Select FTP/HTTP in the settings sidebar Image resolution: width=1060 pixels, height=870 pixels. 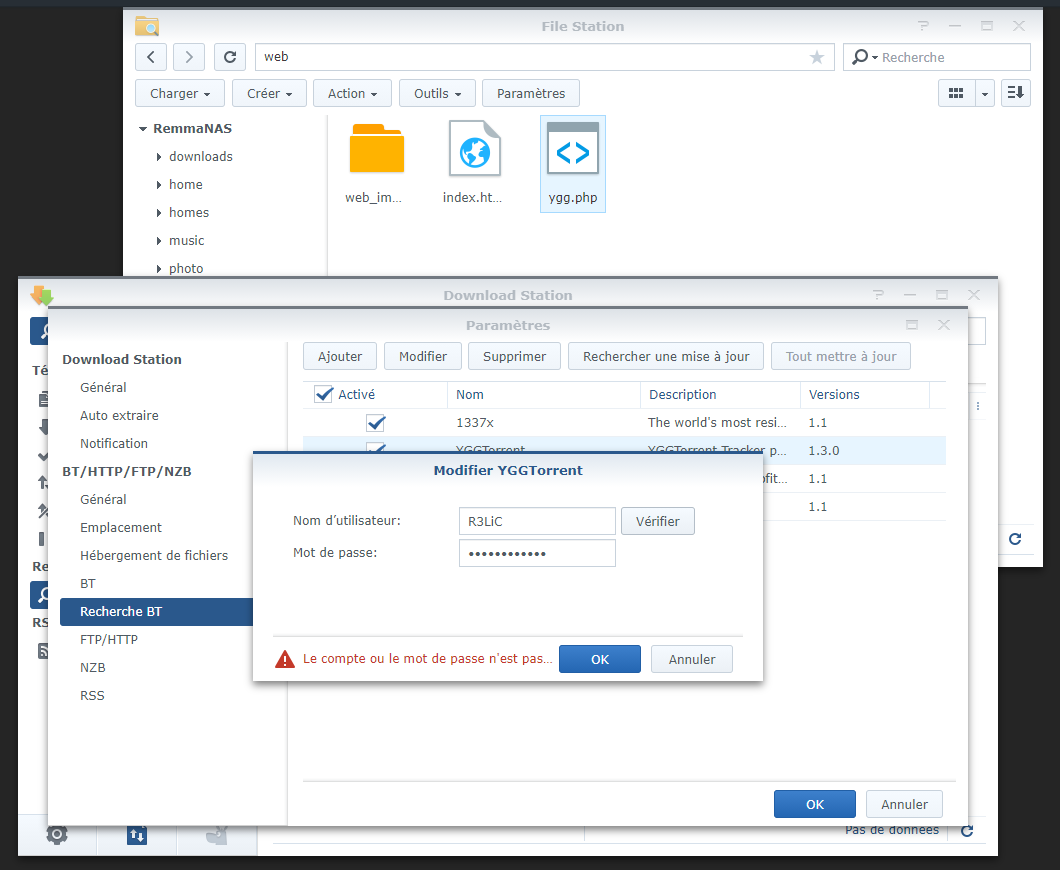(x=109, y=639)
